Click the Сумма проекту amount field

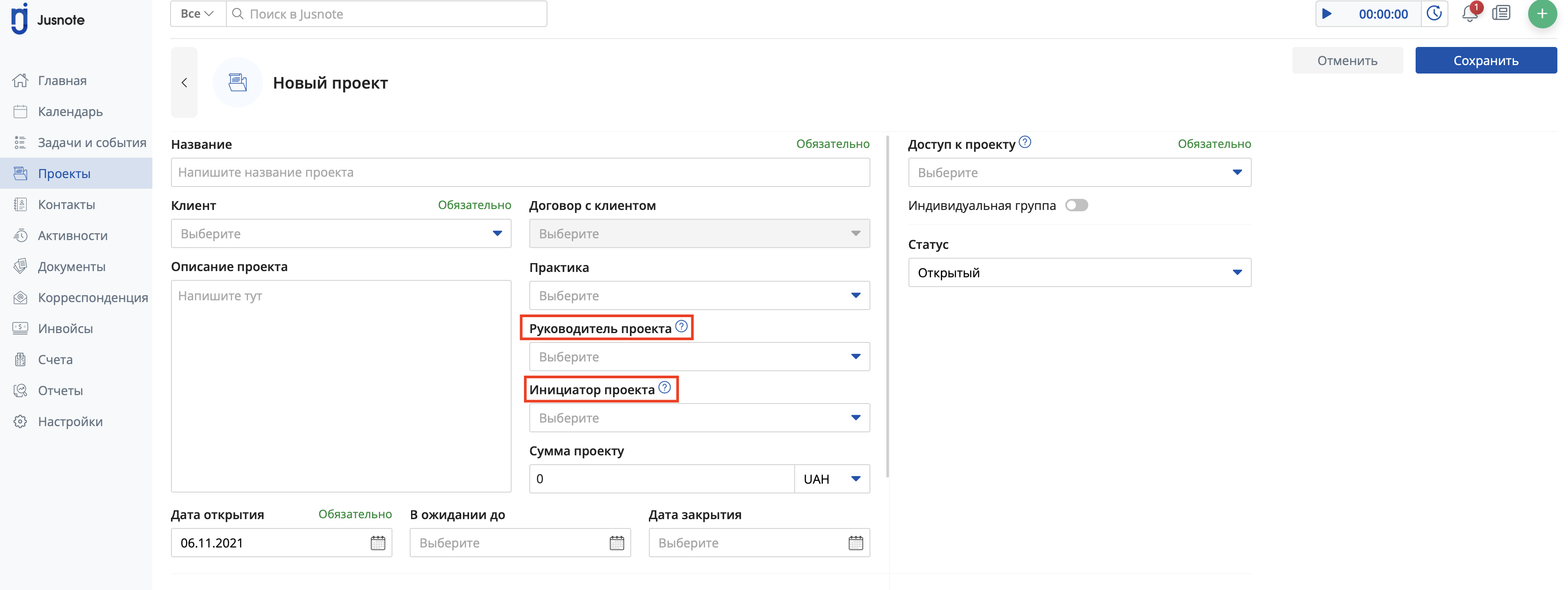coord(662,478)
